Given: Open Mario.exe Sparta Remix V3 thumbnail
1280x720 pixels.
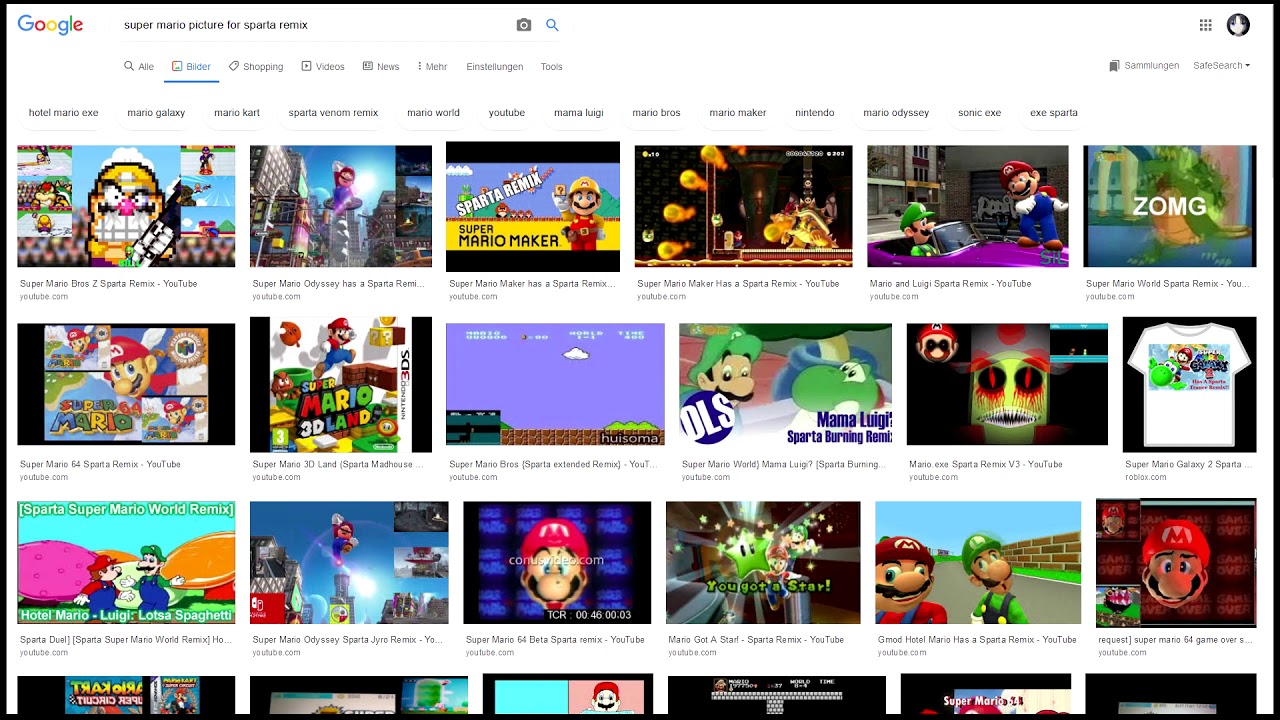Looking at the screenshot, I should tap(1007, 384).
